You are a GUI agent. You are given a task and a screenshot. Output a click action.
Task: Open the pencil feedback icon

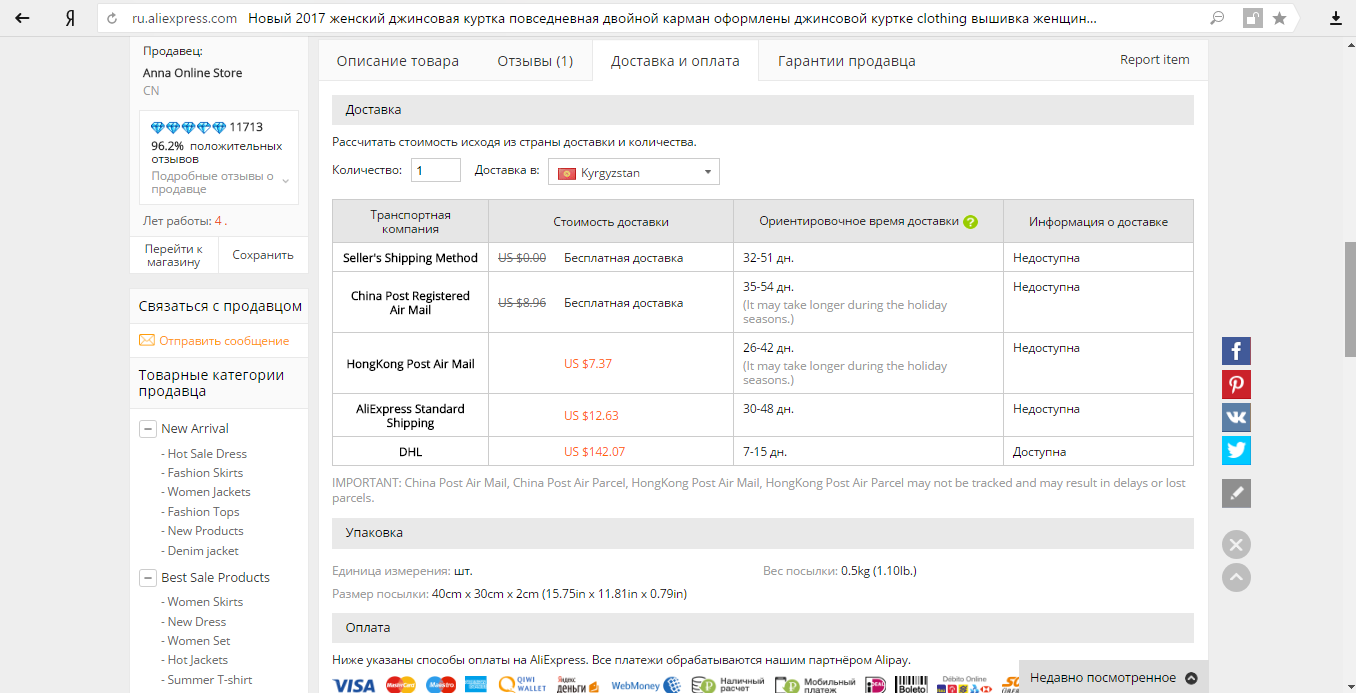(1236, 493)
